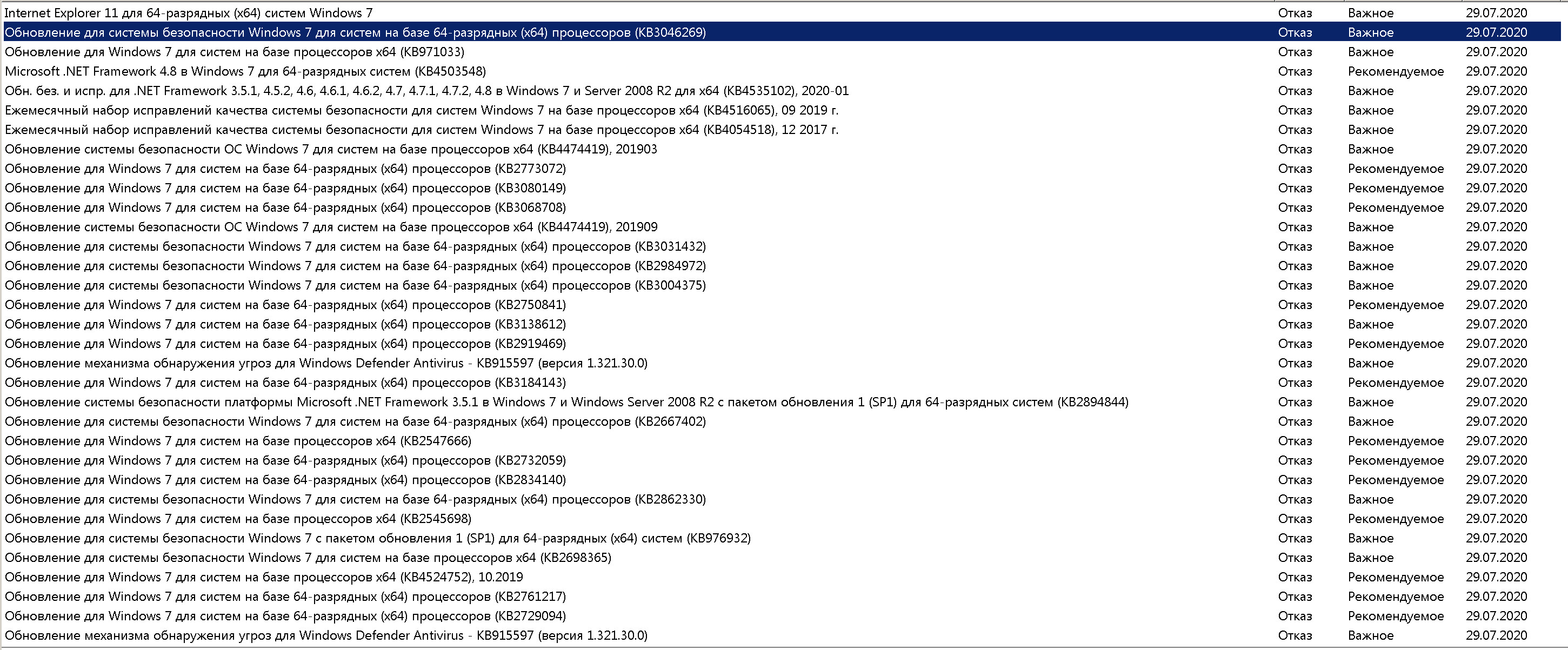
Task: Select the KB4474419 update dated 201903
Action: tap(331, 149)
